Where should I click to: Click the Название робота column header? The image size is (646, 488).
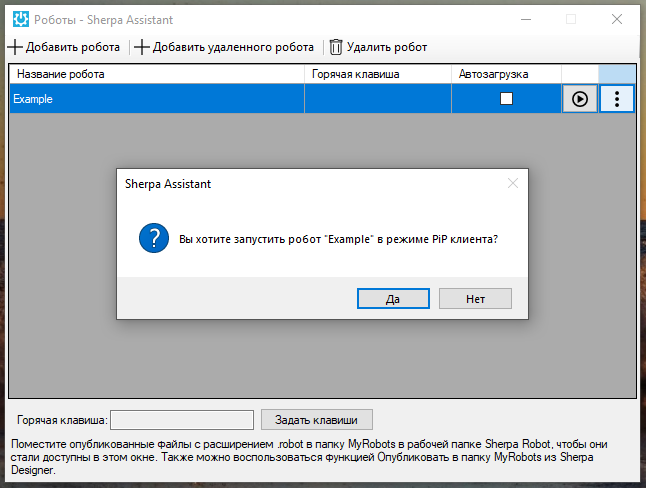157,74
